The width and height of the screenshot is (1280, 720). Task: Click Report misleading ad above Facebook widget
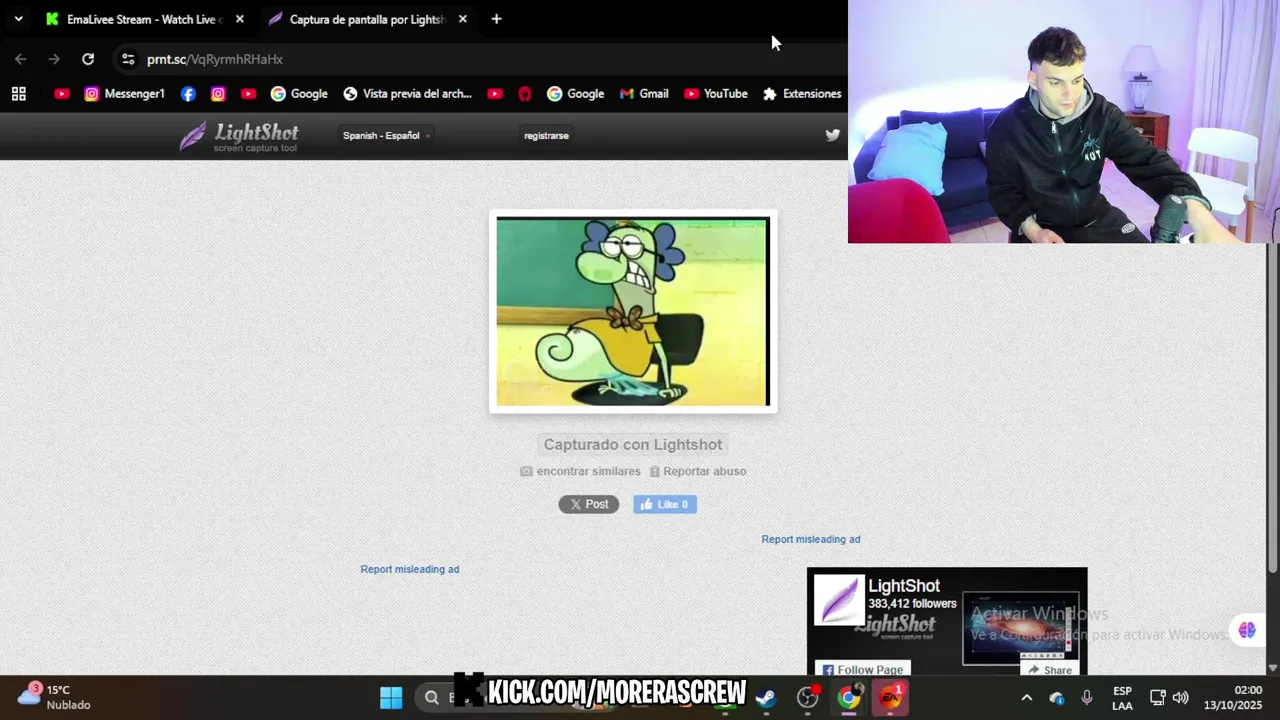811,539
